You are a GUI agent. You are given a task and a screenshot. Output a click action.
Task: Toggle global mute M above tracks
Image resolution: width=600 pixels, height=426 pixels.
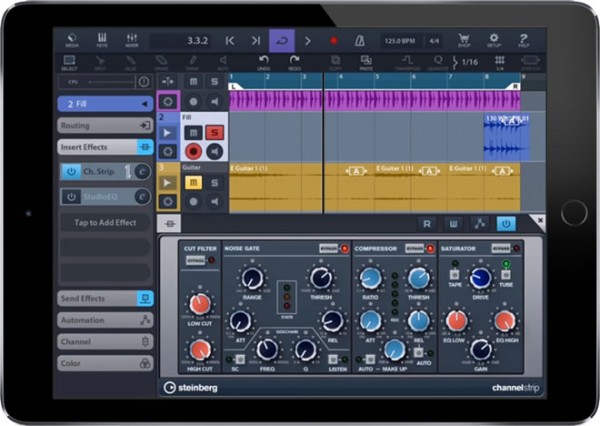pos(194,82)
